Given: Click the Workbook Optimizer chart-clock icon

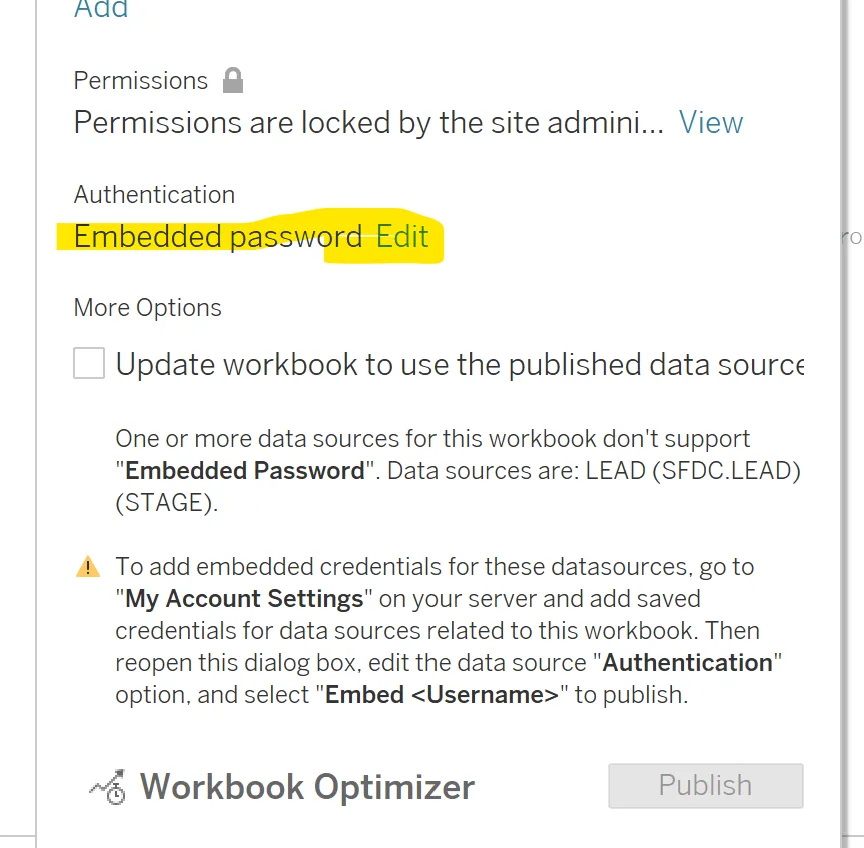Looking at the screenshot, I should 109,787.
